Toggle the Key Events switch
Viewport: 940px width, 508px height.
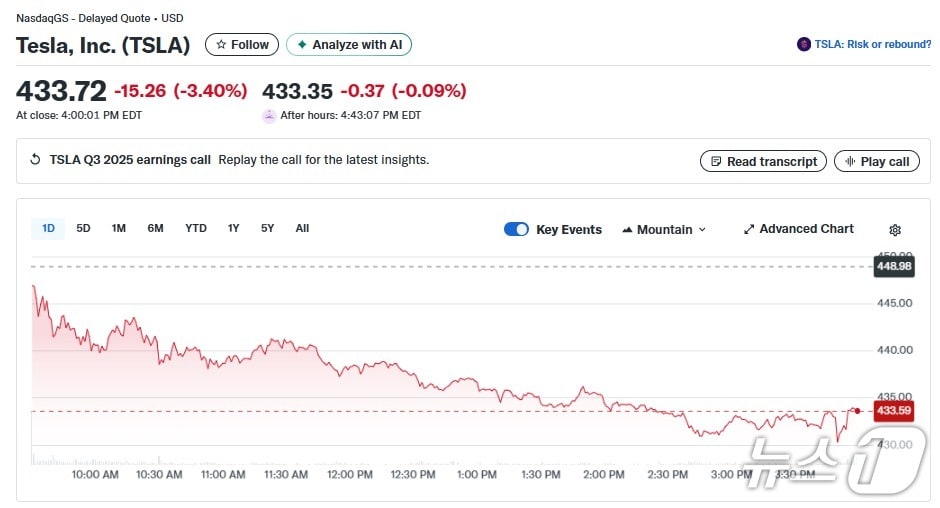tap(516, 229)
